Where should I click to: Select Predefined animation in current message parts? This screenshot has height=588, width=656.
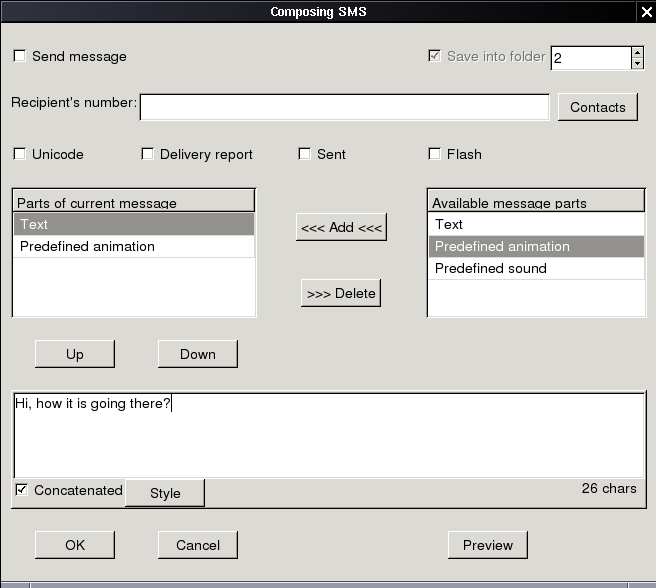tap(134, 246)
